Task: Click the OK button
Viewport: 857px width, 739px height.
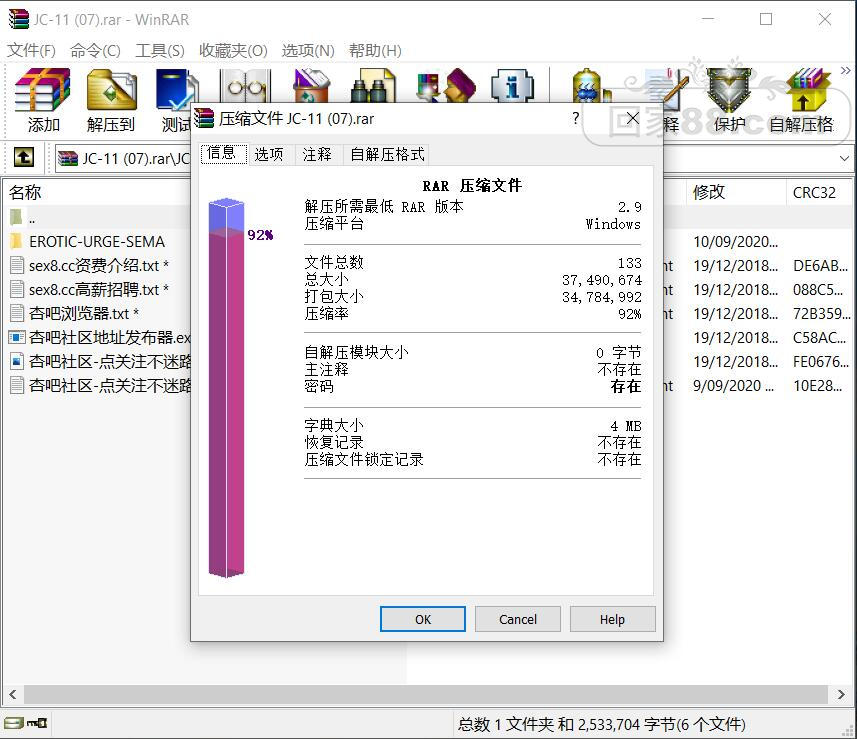Action: [422, 619]
